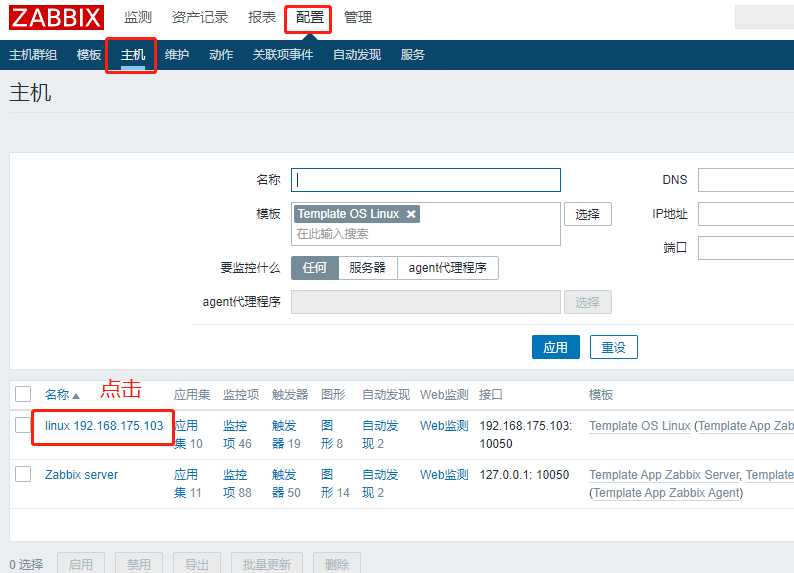Screen dimensions: 794x573
Task: Click the blue 应用 filter button
Action: (555, 347)
